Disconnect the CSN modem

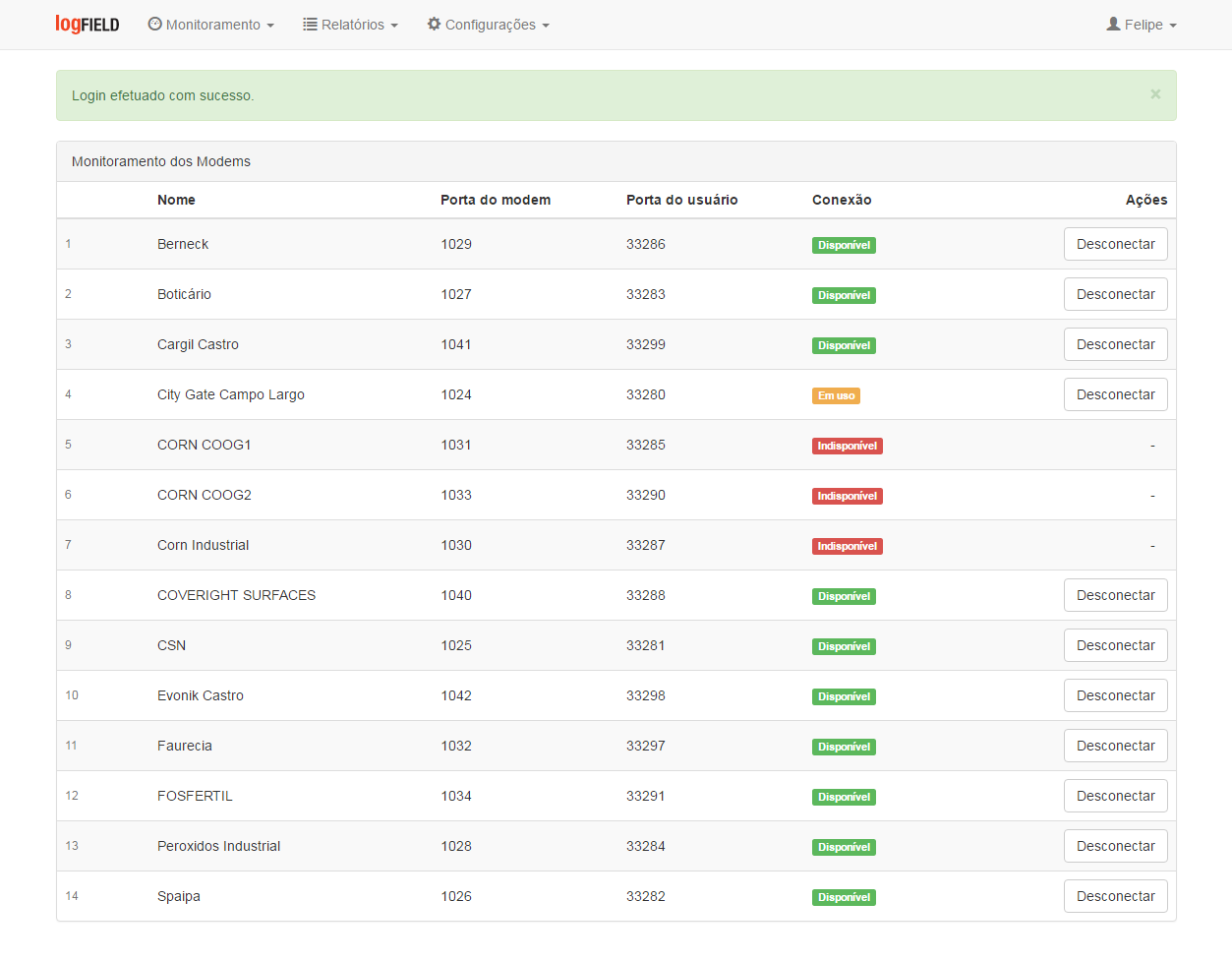pyautogui.click(x=1116, y=645)
